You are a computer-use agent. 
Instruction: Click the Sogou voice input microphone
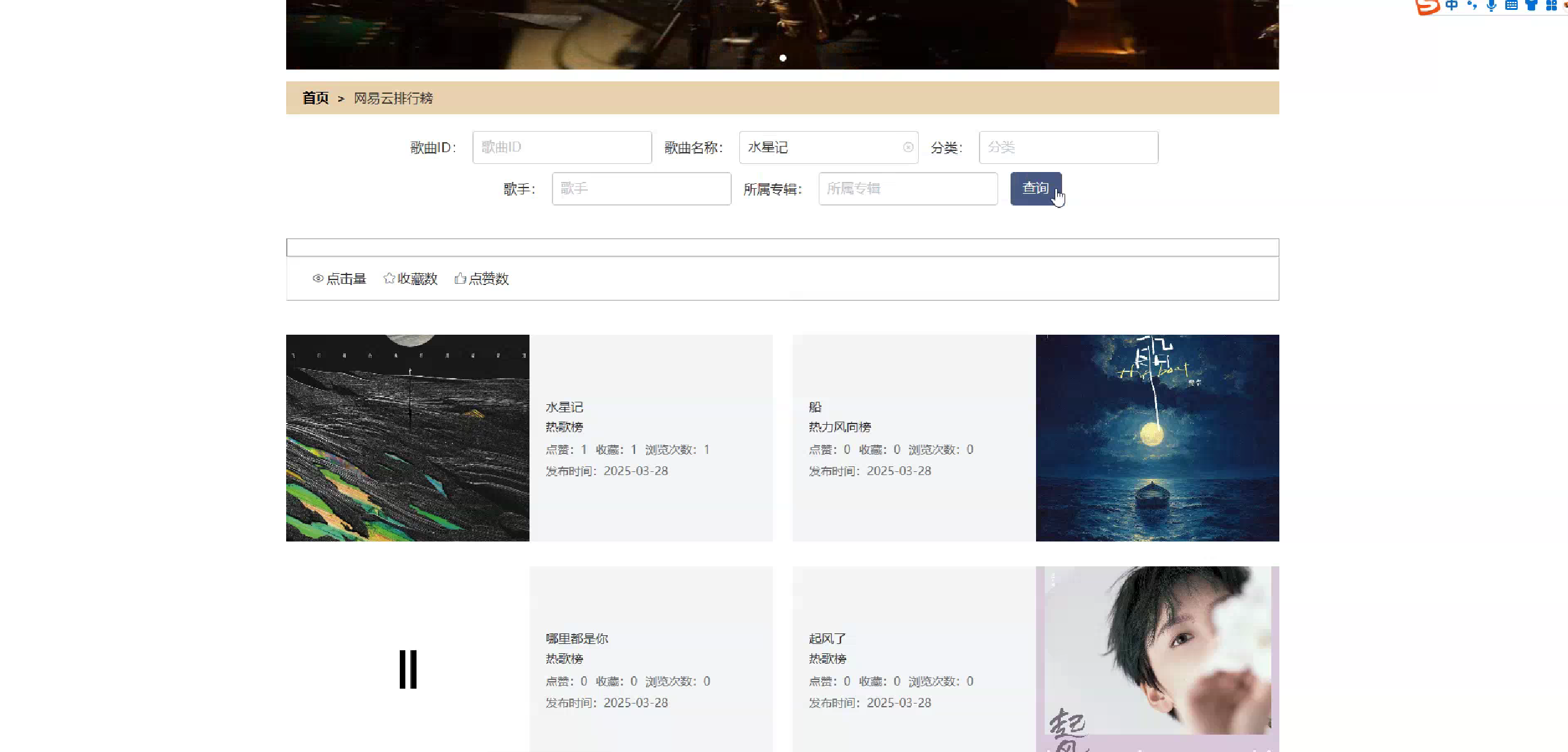[1492, 6]
